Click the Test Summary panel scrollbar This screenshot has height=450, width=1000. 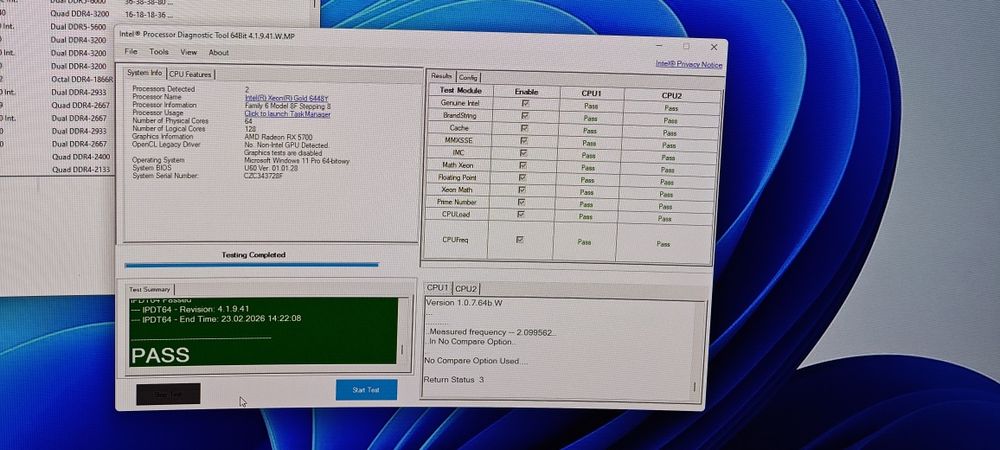coord(401,331)
